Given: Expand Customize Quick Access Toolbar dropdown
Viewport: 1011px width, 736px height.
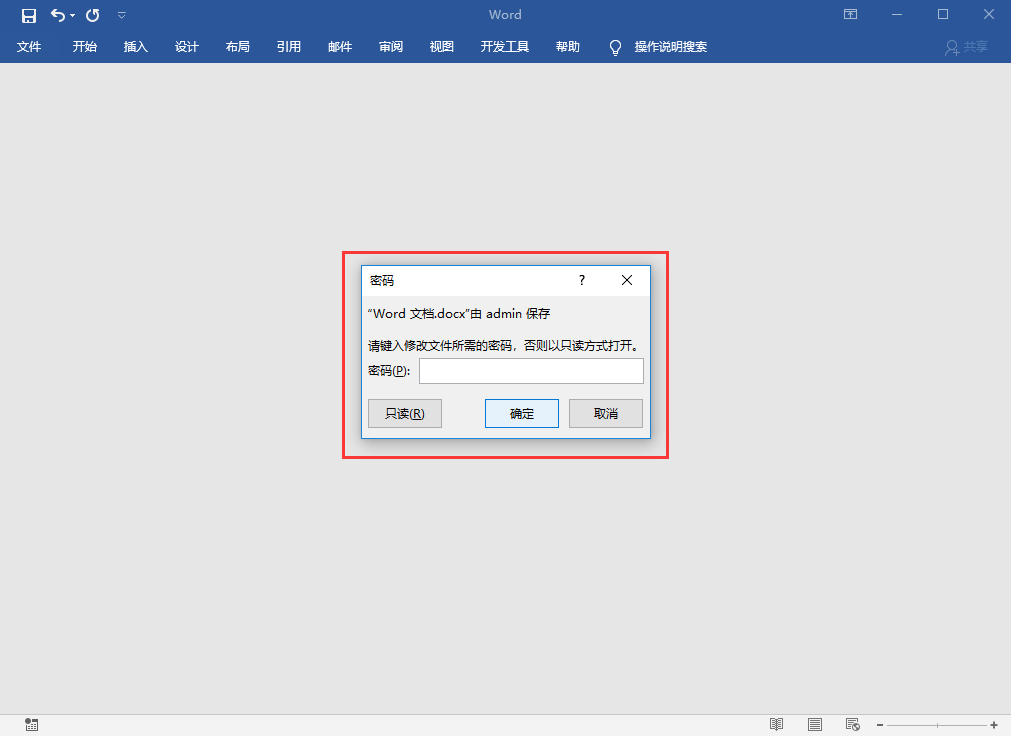Looking at the screenshot, I should (122, 15).
